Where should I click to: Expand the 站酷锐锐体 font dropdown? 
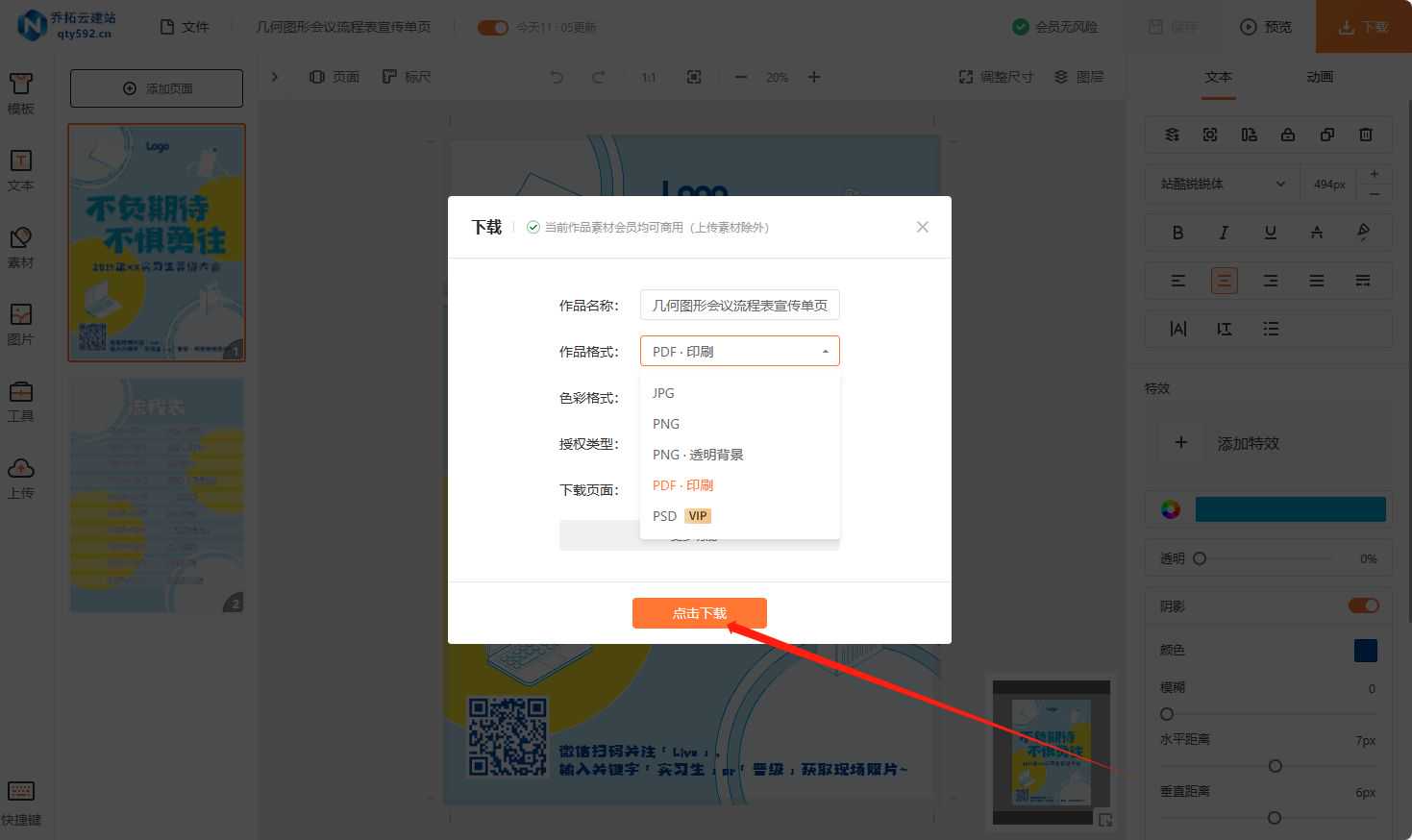point(1221,184)
